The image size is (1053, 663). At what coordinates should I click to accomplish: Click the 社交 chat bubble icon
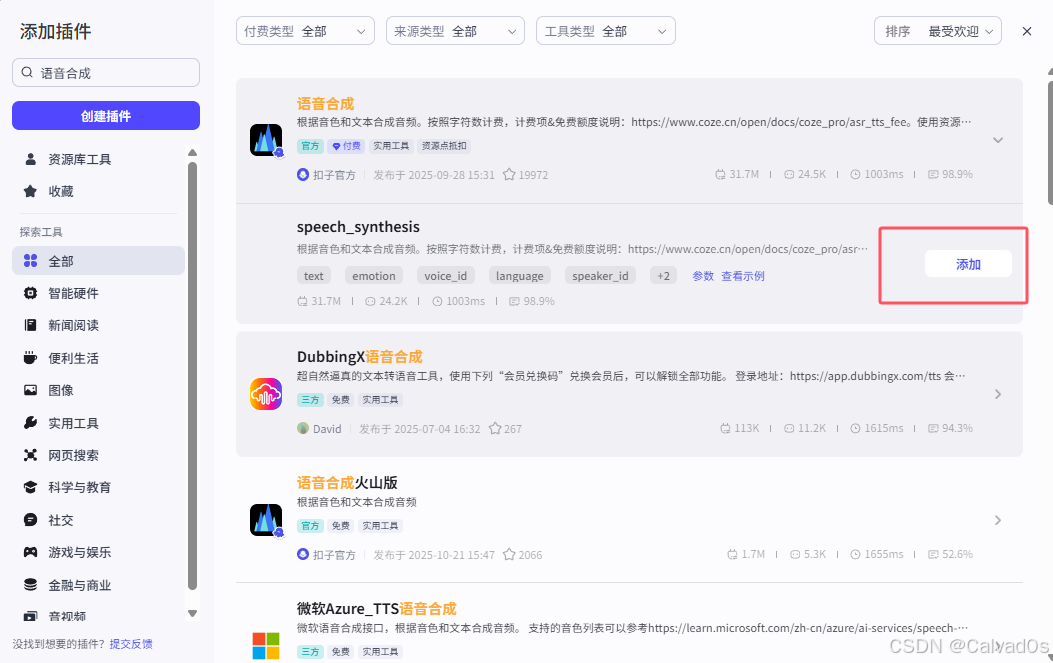click(x=30, y=520)
